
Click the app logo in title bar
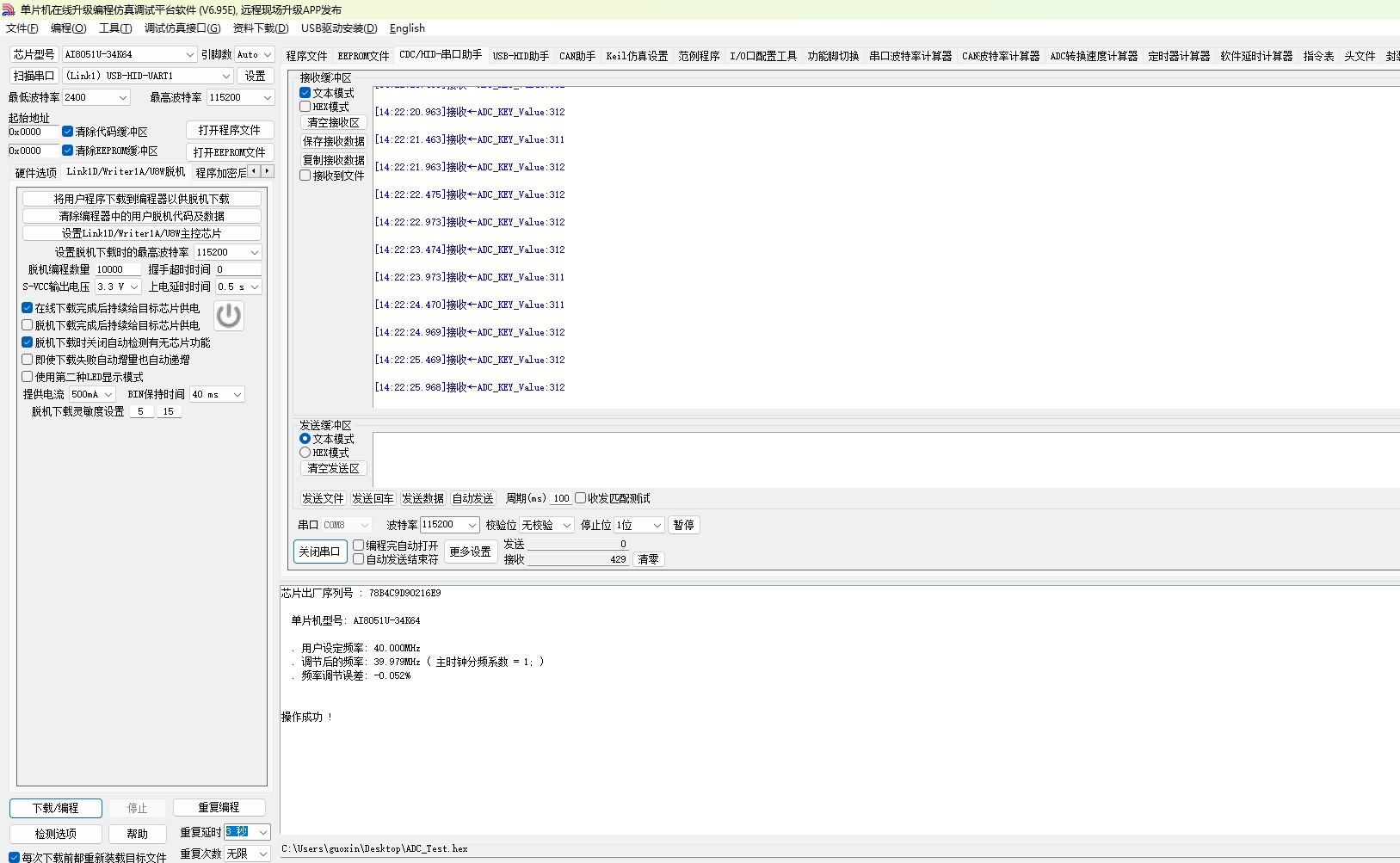point(9,9)
